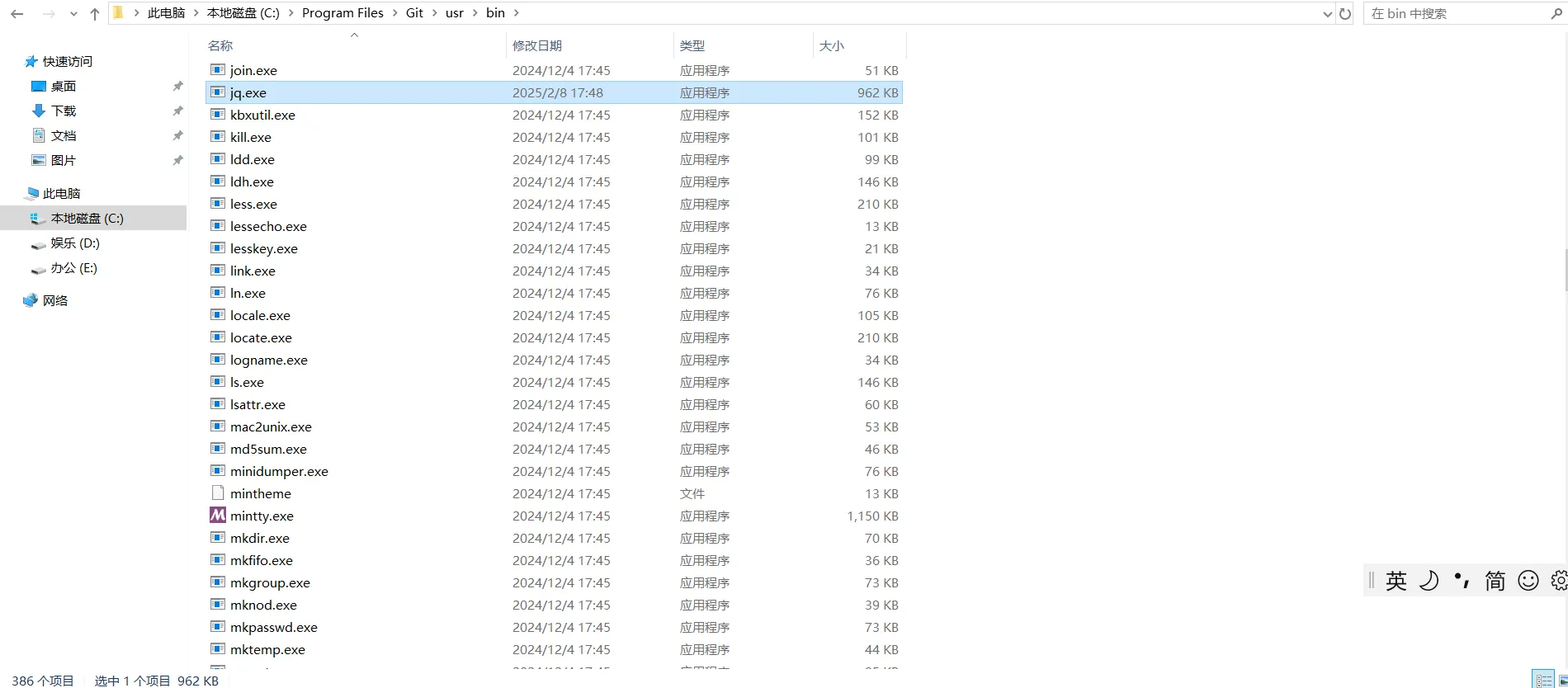This screenshot has height=688, width=1568.
Task: Open 办公 (E:) drive in sidebar
Action: (x=73, y=268)
